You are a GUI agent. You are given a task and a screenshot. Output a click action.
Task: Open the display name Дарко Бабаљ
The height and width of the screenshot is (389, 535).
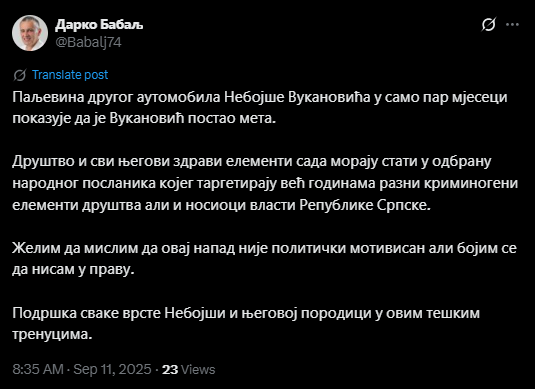(x=99, y=25)
